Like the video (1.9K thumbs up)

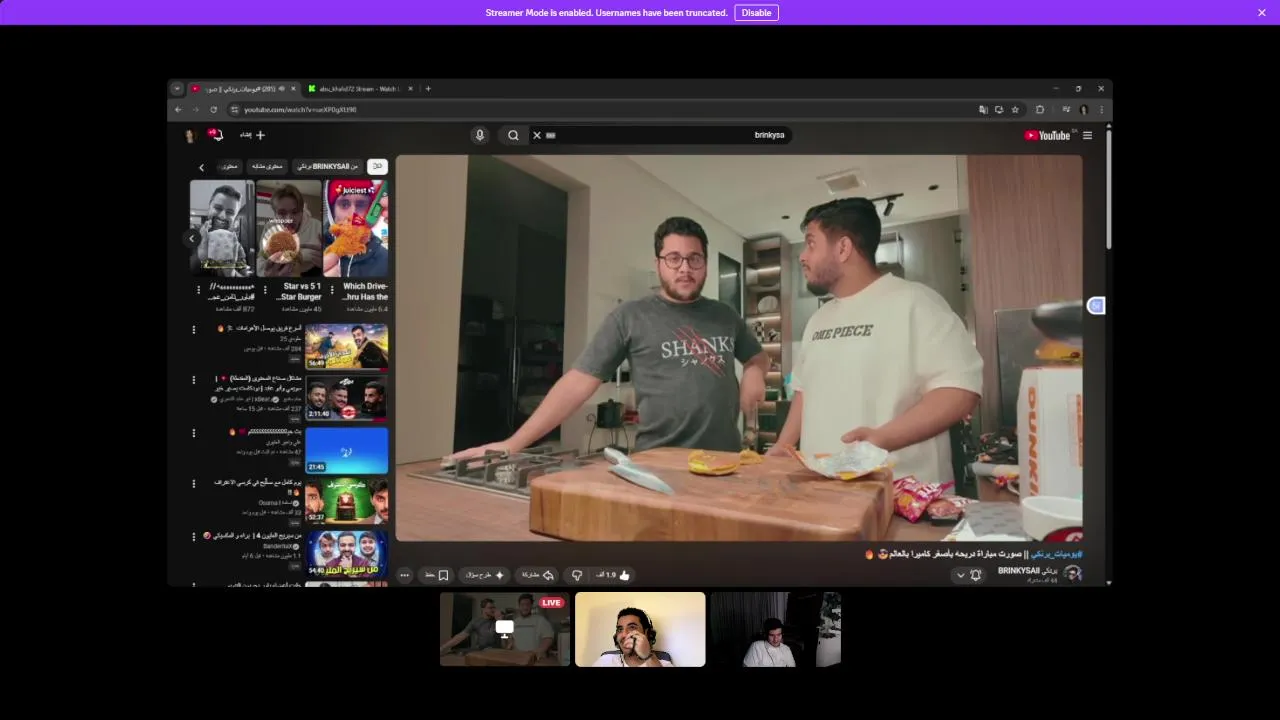point(614,575)
